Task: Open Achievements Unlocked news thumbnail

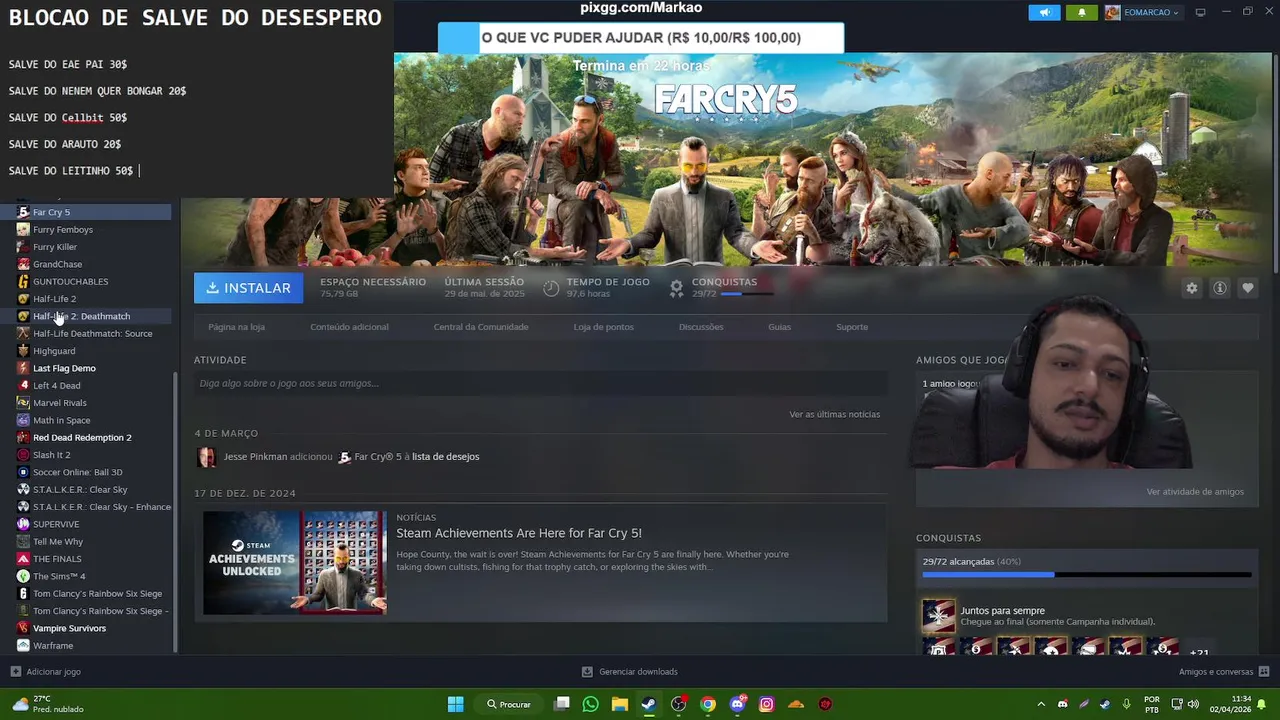Action: pyautogui.click(x=294, y=563)
